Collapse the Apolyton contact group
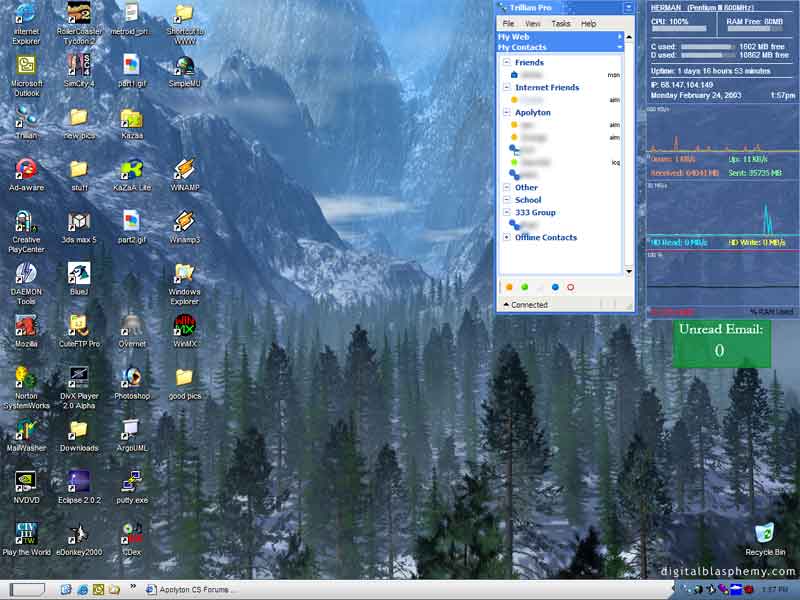800x600 pixels. tap(507, 113)
